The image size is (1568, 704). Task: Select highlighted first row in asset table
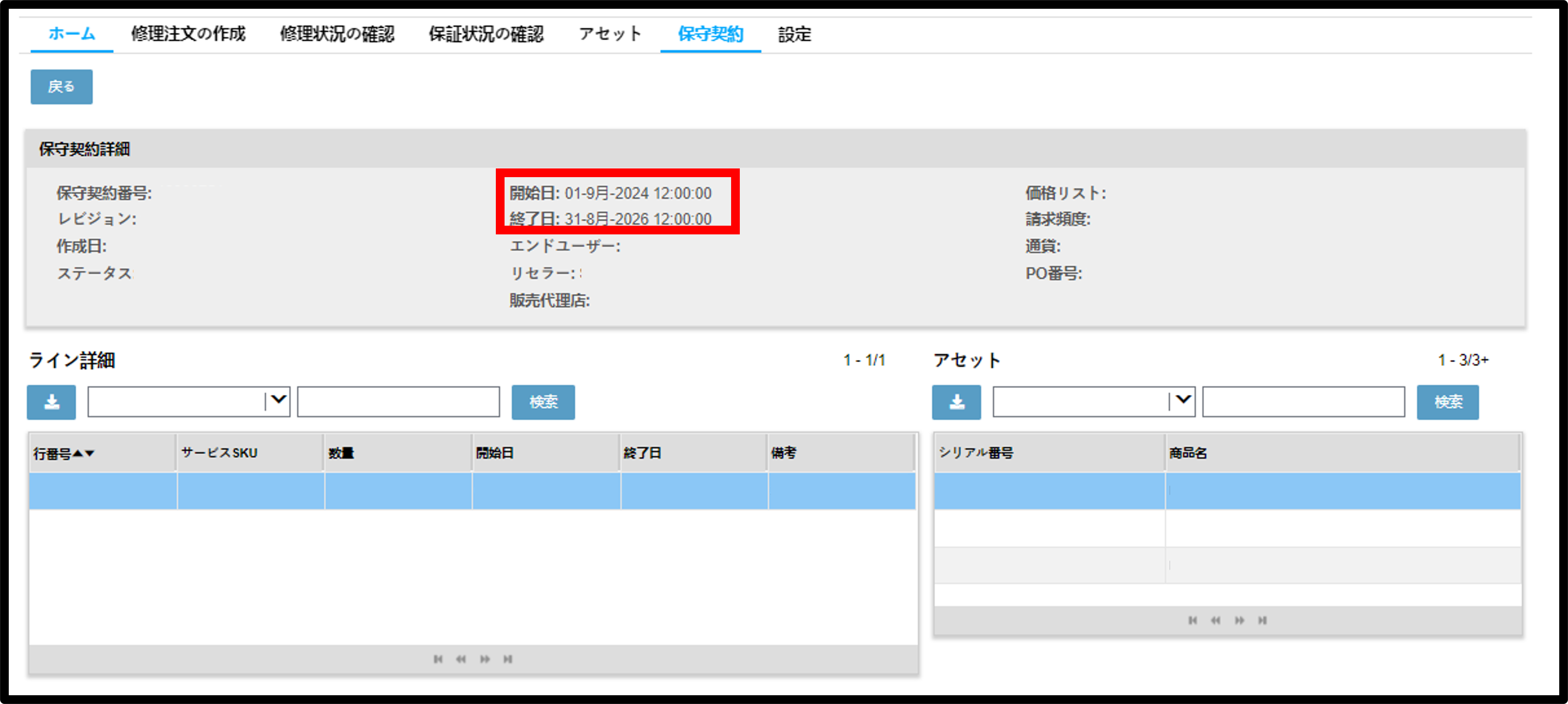pos(1227,490)
